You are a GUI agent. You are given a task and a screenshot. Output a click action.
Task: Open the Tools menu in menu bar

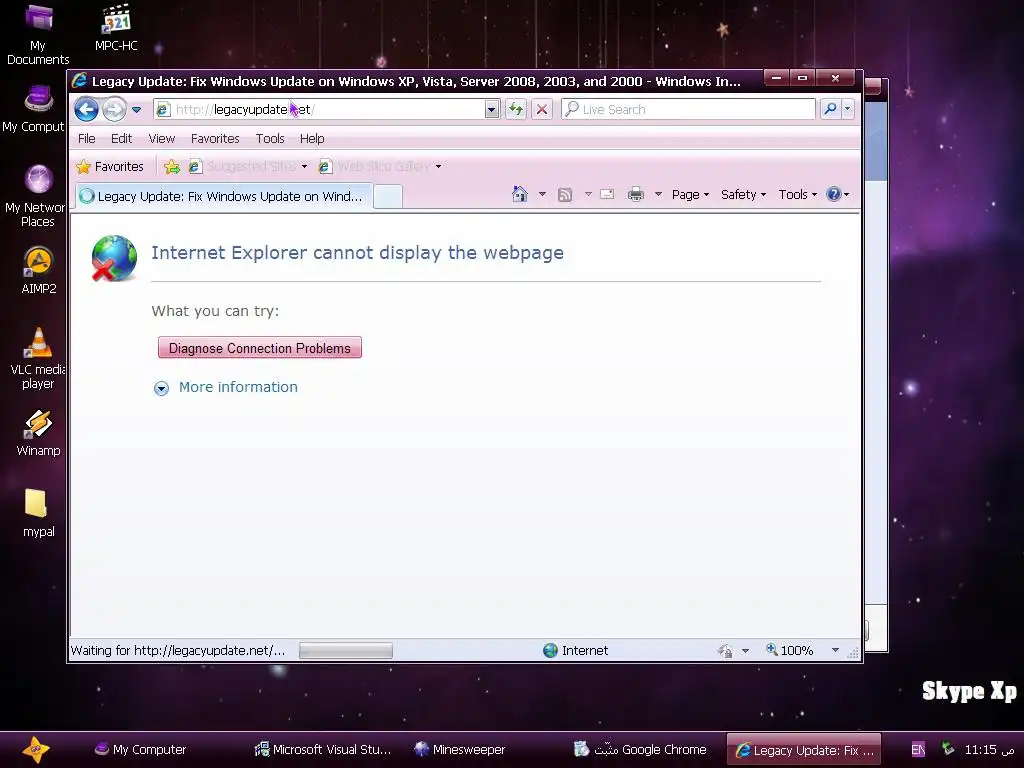coord(270,138)
